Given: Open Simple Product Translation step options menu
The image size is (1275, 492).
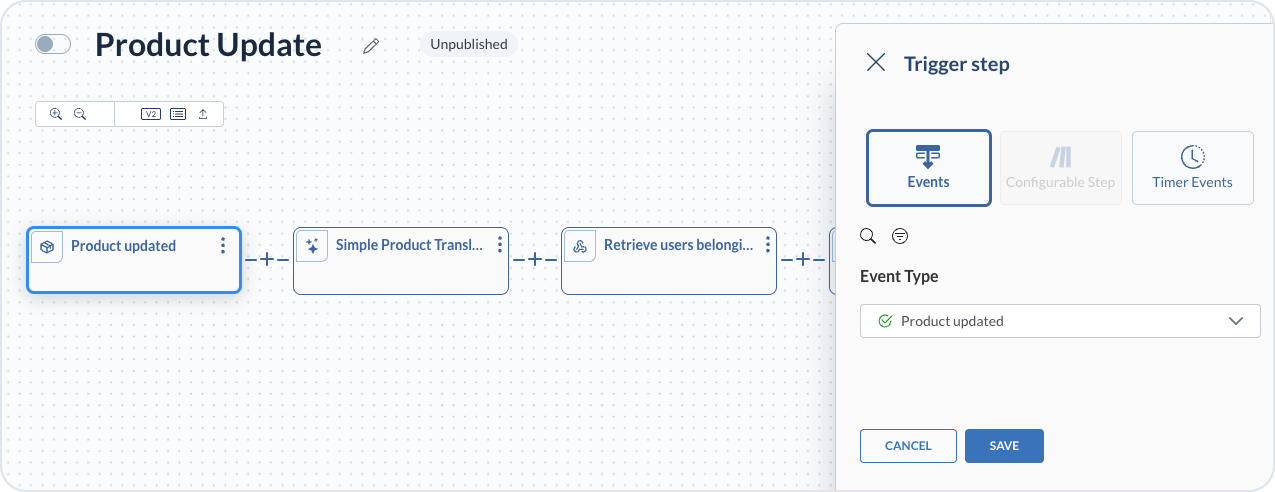Looking at the screenshot, I should tap(500, 245).
